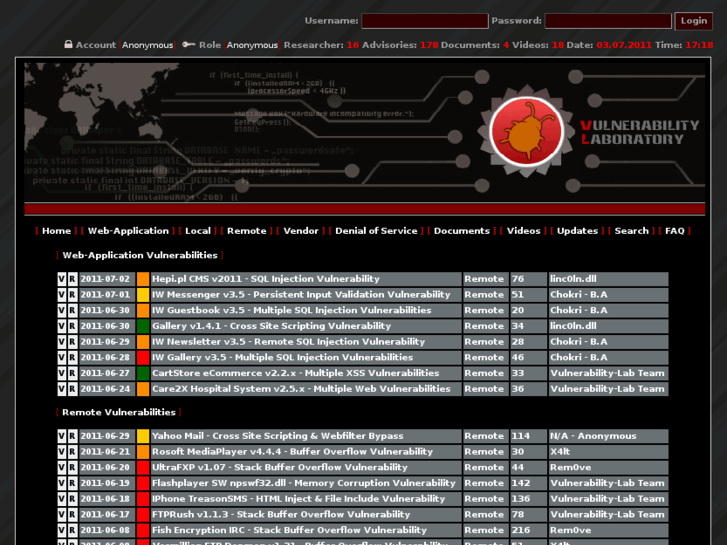This screenshot has width=727, height=545.
Task: Open the Denial of Service menu
Action: click(376, 231)
